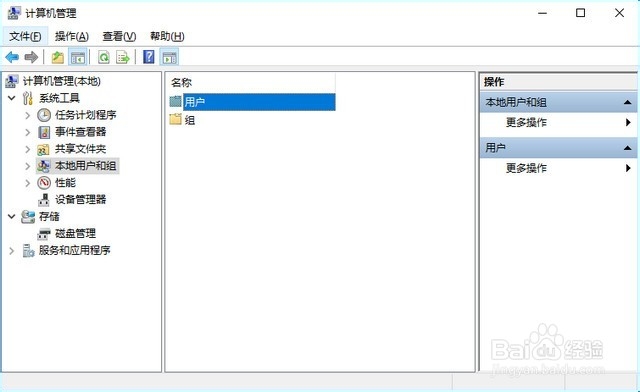
Task: Select 磁盘管理 in the tree
Action: click(x=76, y=234)
